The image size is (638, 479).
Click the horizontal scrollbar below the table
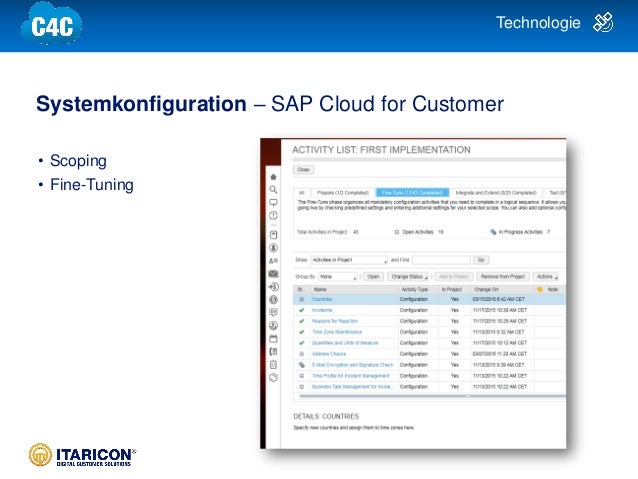coord(433,396)
